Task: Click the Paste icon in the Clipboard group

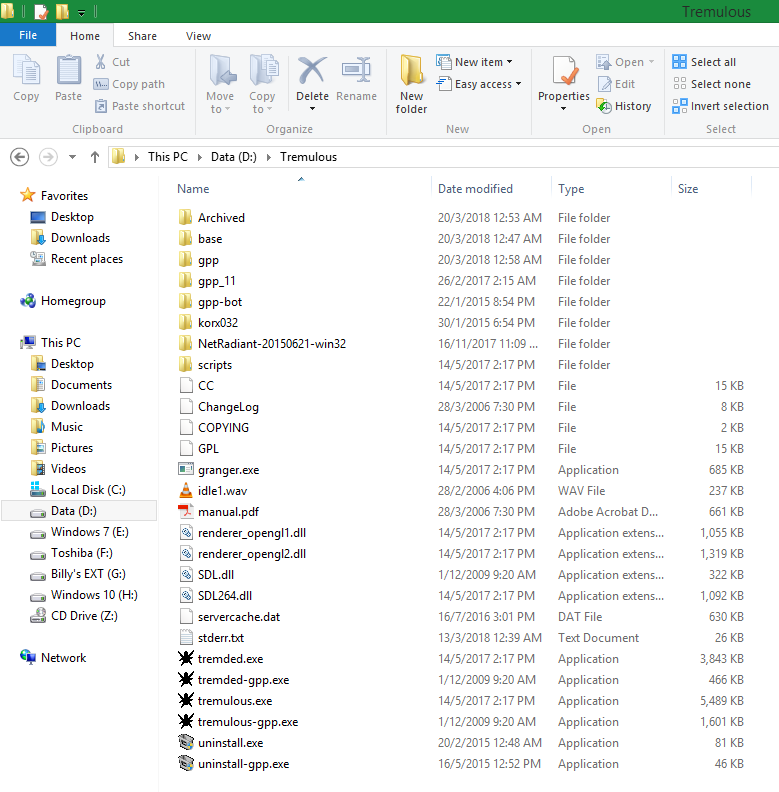Action: [x=68, y=72]
